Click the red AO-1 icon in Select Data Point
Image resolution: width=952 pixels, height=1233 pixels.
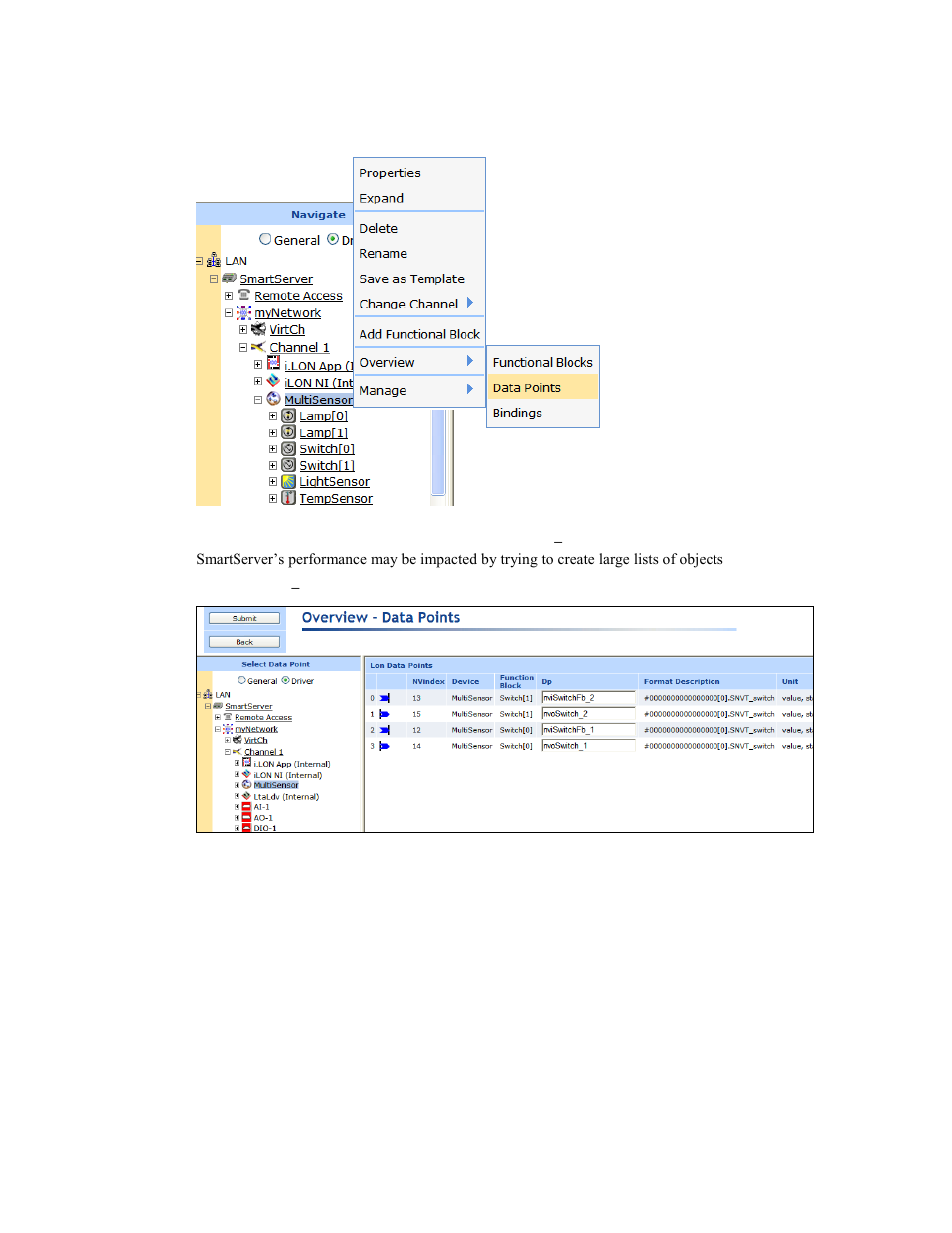[x=246, y=818]
